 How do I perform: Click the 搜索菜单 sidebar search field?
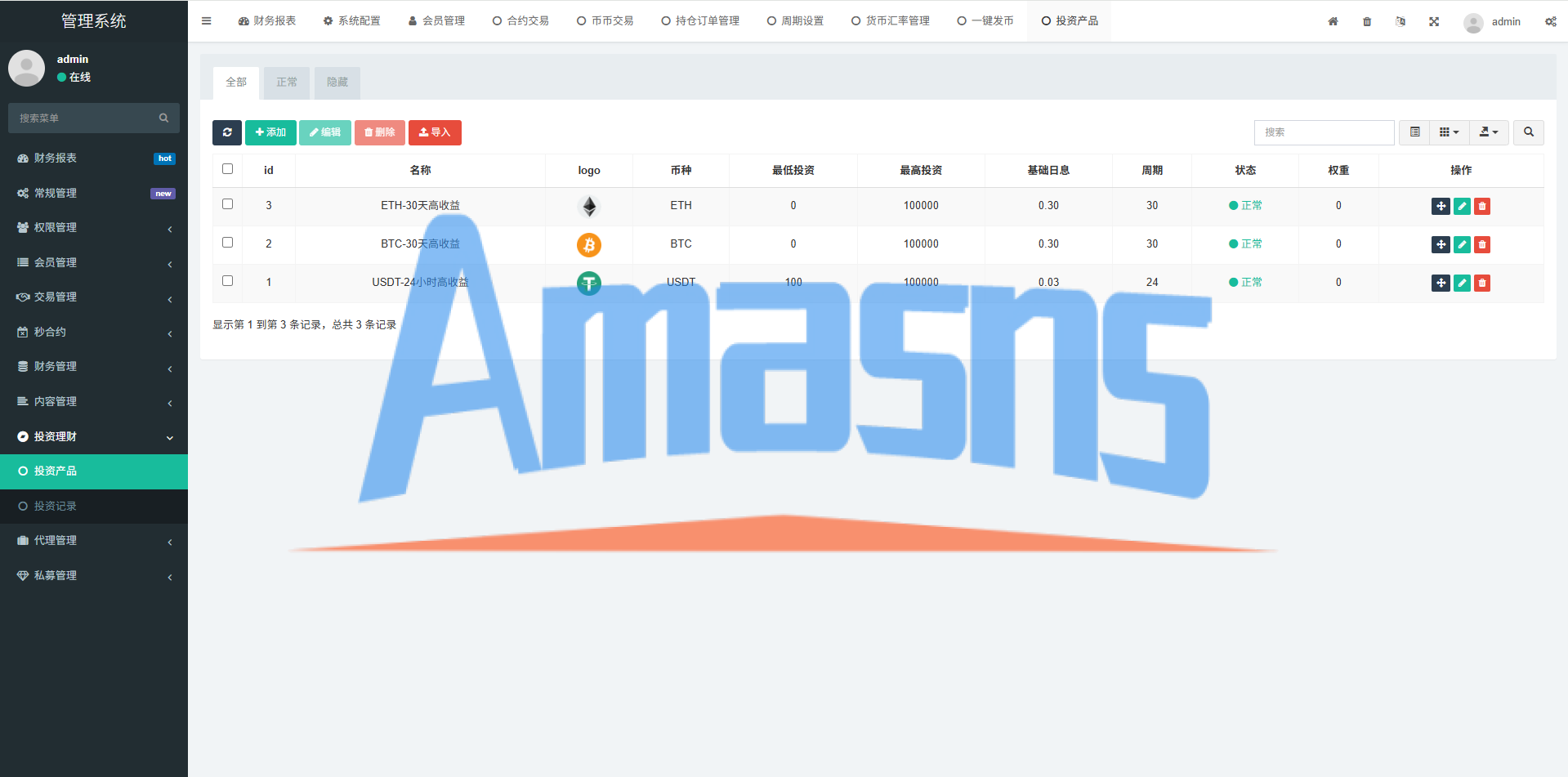click(x=94, y=118)
